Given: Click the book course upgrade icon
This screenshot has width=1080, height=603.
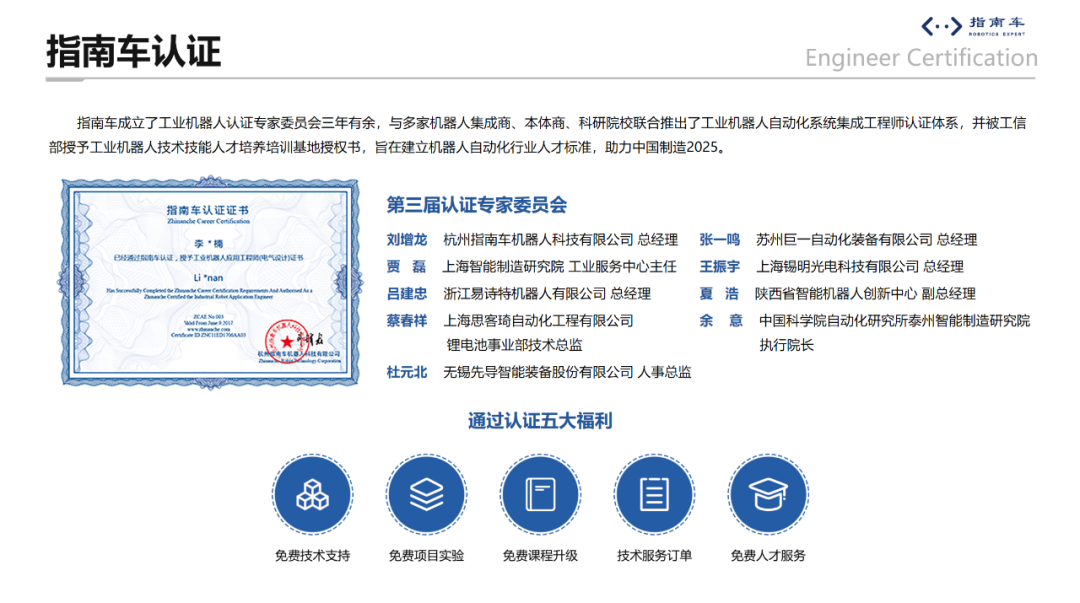Looking at the screenshot, I should (x=540, y=494).
